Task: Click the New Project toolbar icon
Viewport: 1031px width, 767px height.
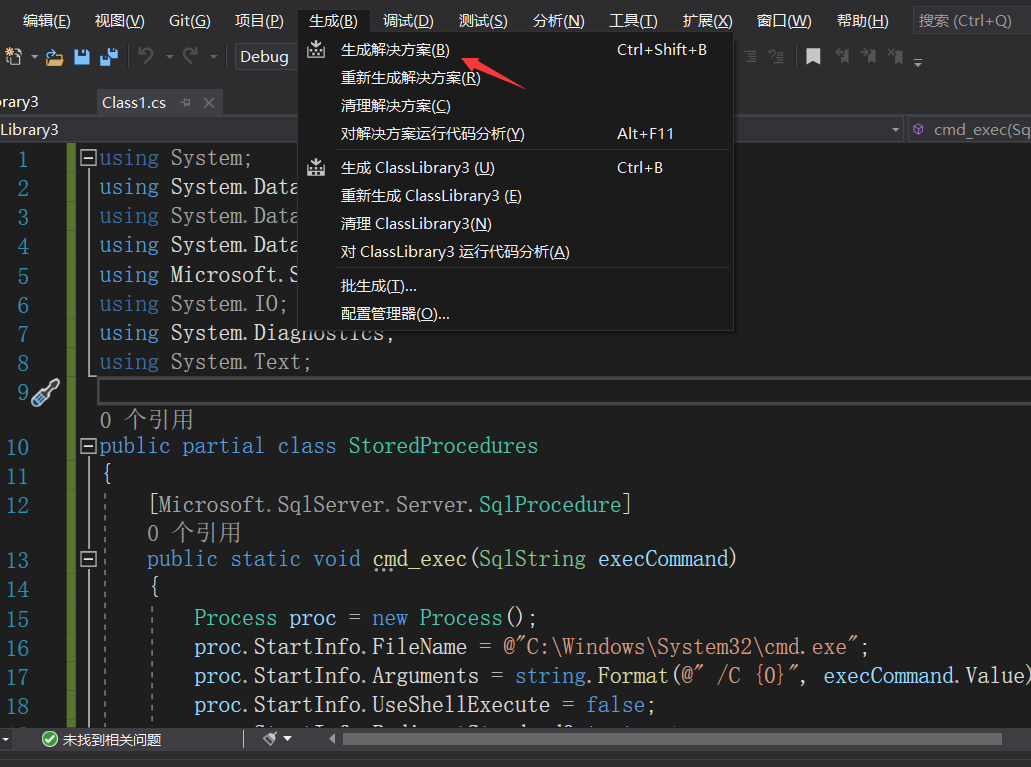Action: click(13, 57)
